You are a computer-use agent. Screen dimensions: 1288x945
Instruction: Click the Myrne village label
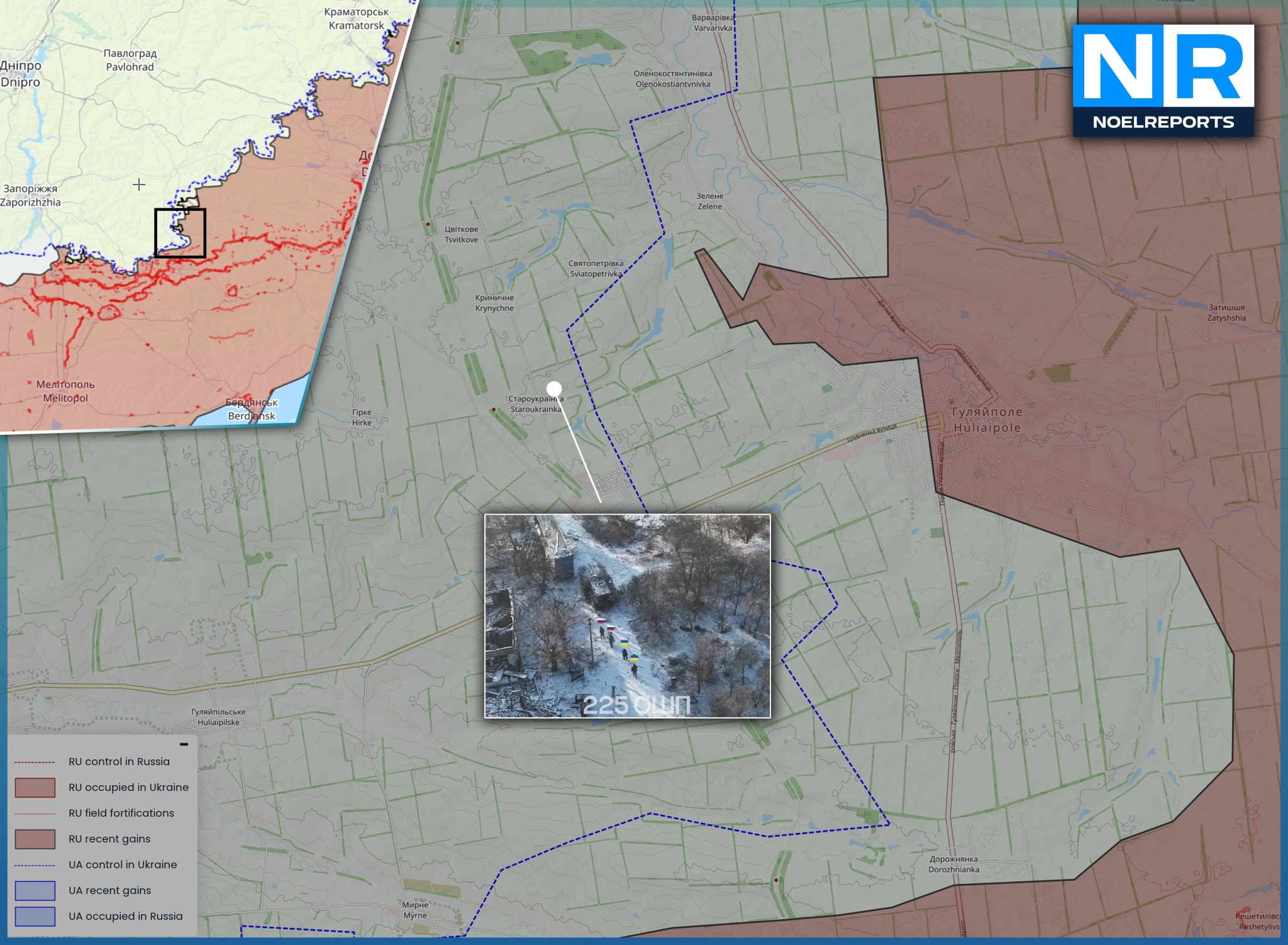[415, 910]
